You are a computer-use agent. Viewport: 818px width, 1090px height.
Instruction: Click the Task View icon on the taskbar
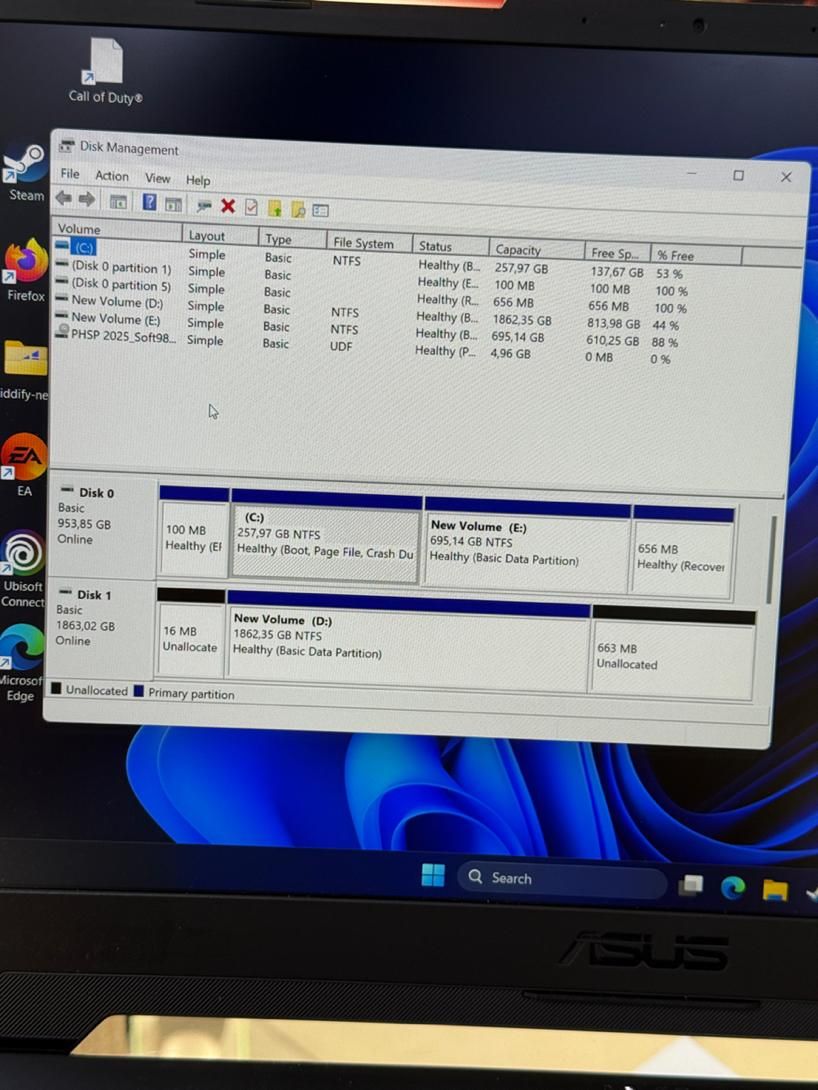pos(691,885)
